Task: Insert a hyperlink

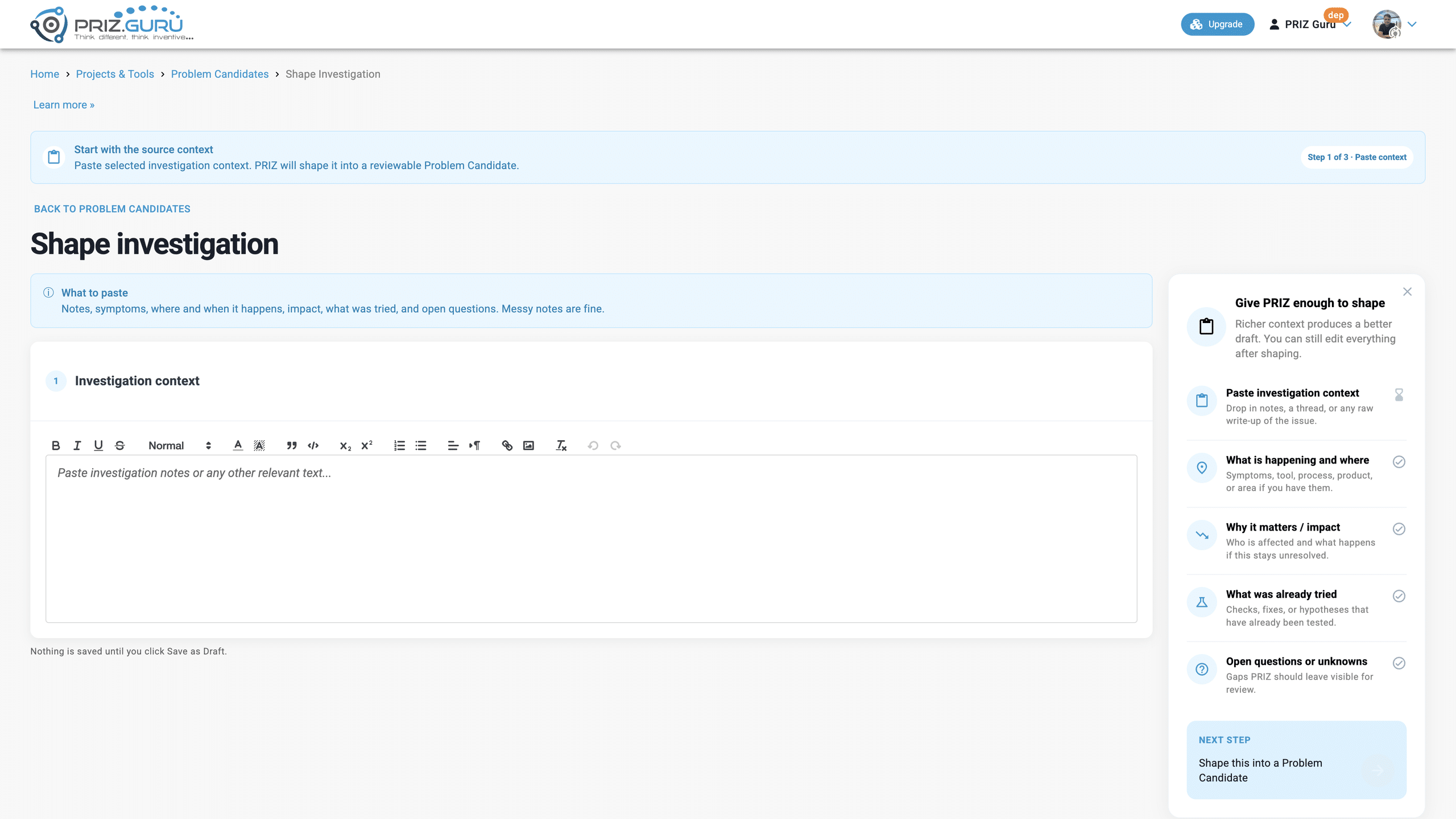Action: pos(507,445)
